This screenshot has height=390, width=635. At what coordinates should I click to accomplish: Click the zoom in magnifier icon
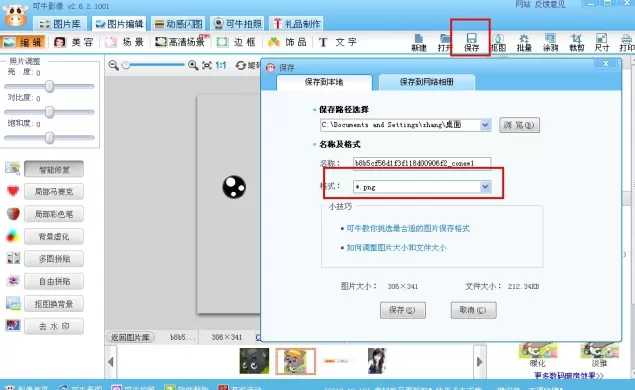[x=193, y=65]
